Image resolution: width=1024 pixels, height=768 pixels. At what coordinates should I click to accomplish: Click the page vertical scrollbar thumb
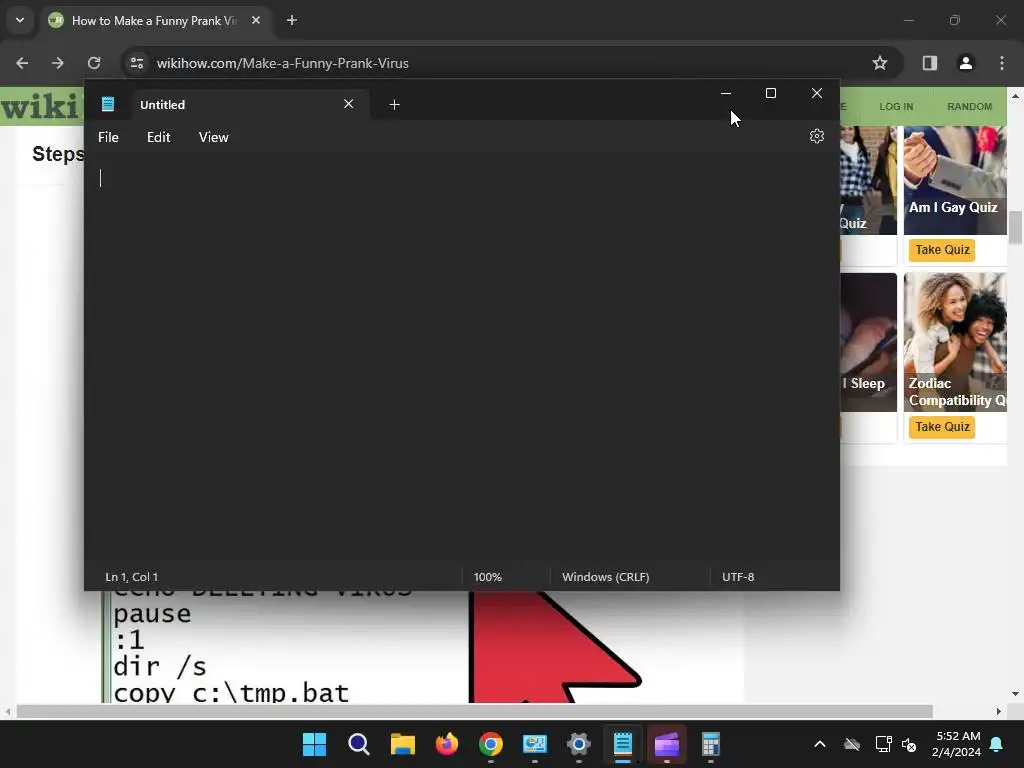(1015, 227)
